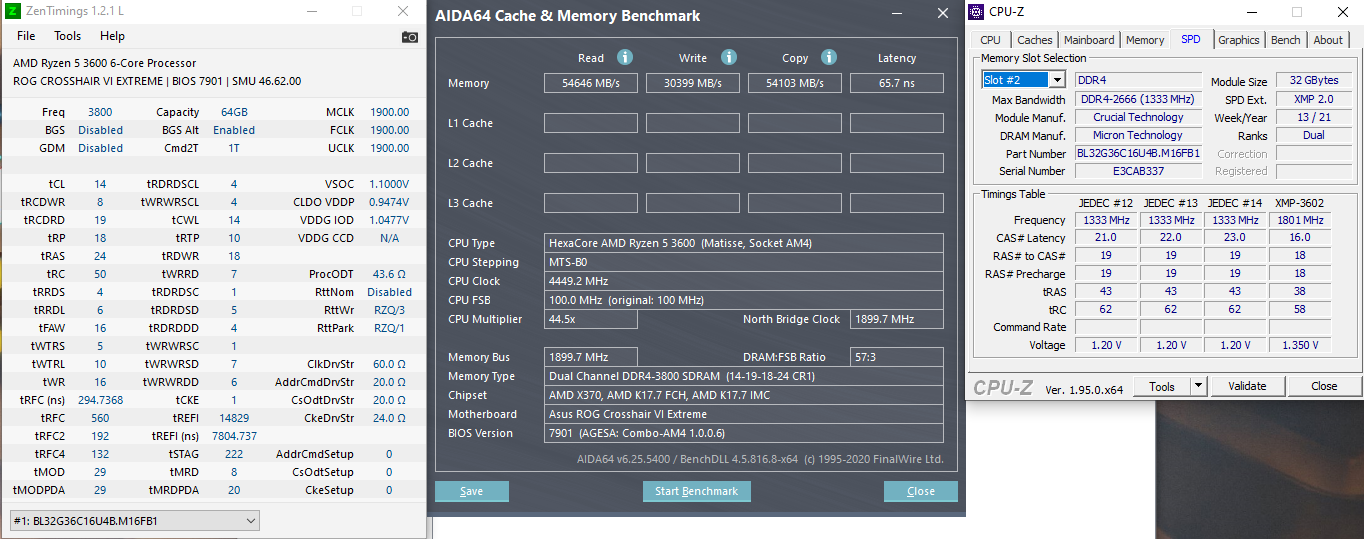Switch to the CPU tab in CPU-Z
This screenshot has height=539, width=1364.
(x=990, y=40)
